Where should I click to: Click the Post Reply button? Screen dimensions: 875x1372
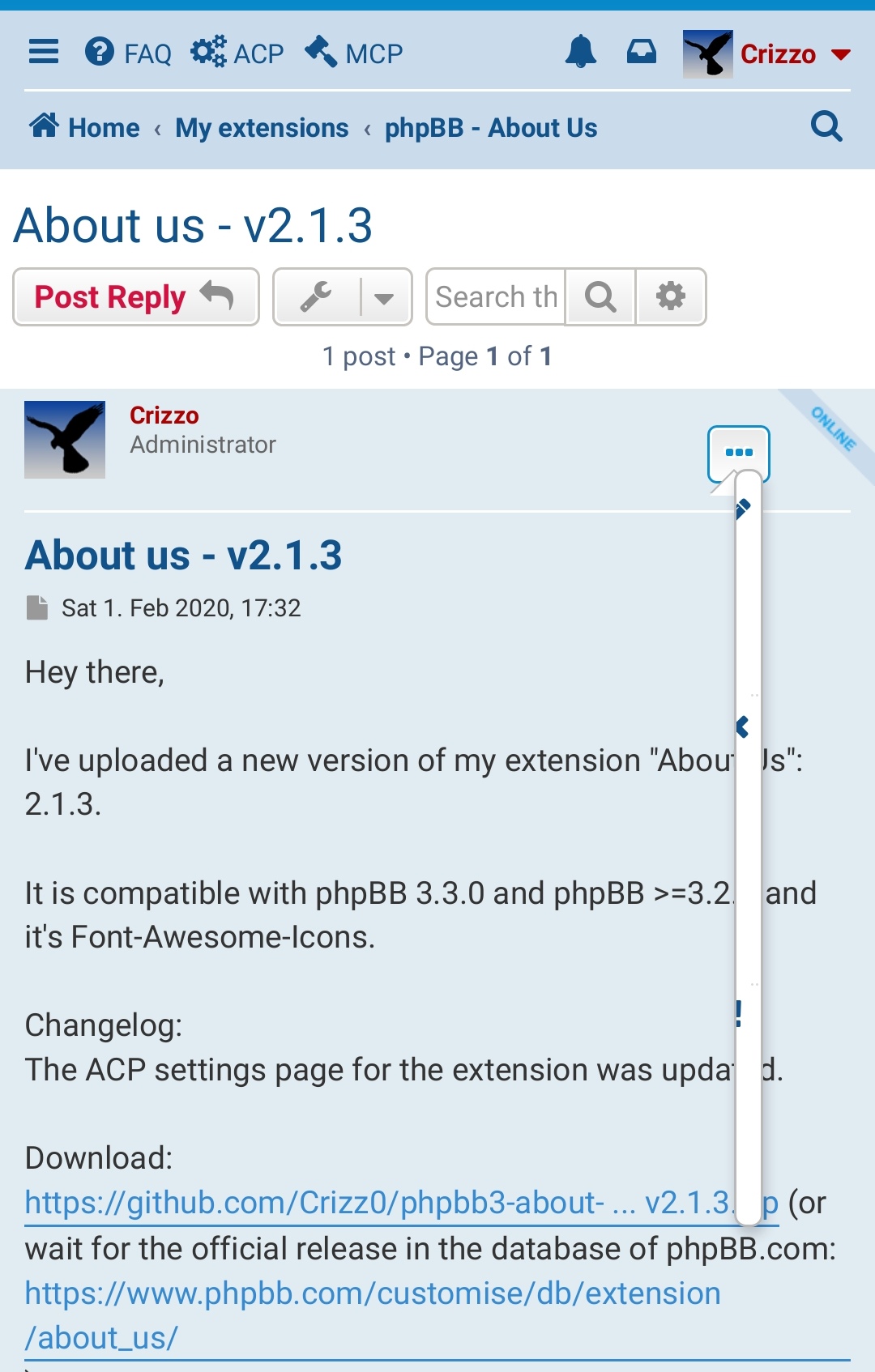tap(136, 296)
